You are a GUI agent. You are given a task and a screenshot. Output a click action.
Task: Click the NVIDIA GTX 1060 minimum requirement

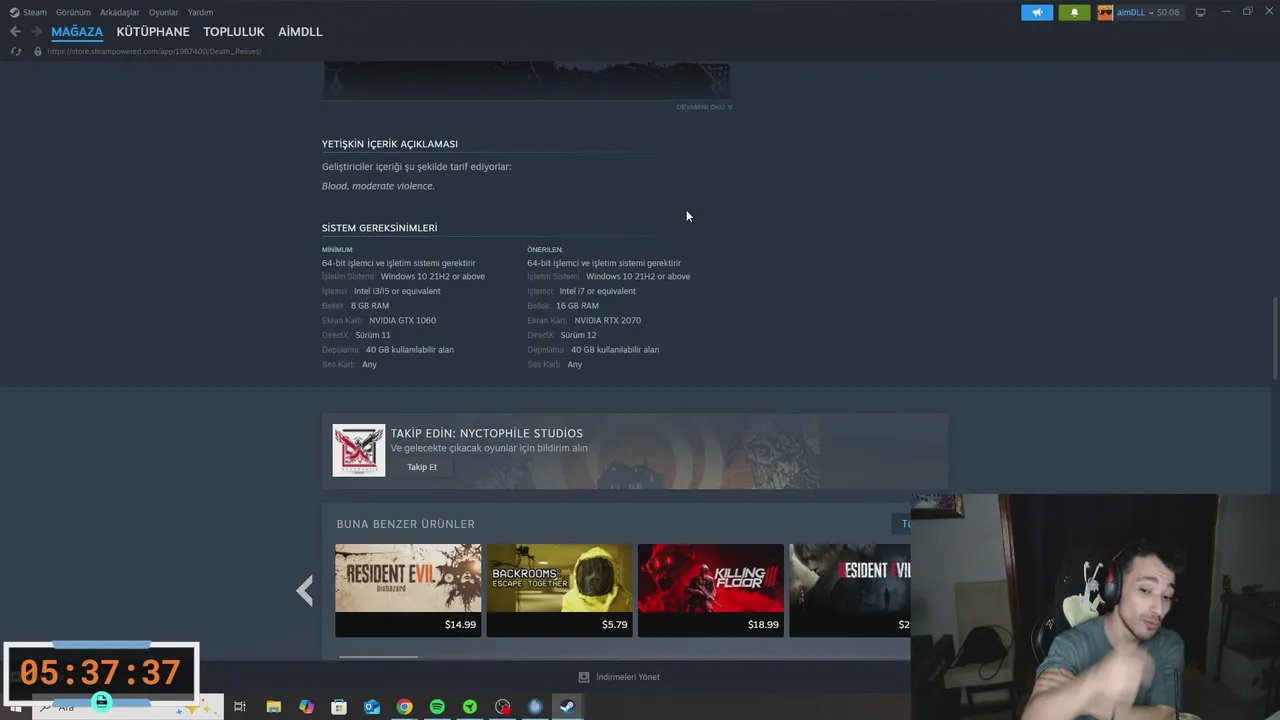click(402, 320)
